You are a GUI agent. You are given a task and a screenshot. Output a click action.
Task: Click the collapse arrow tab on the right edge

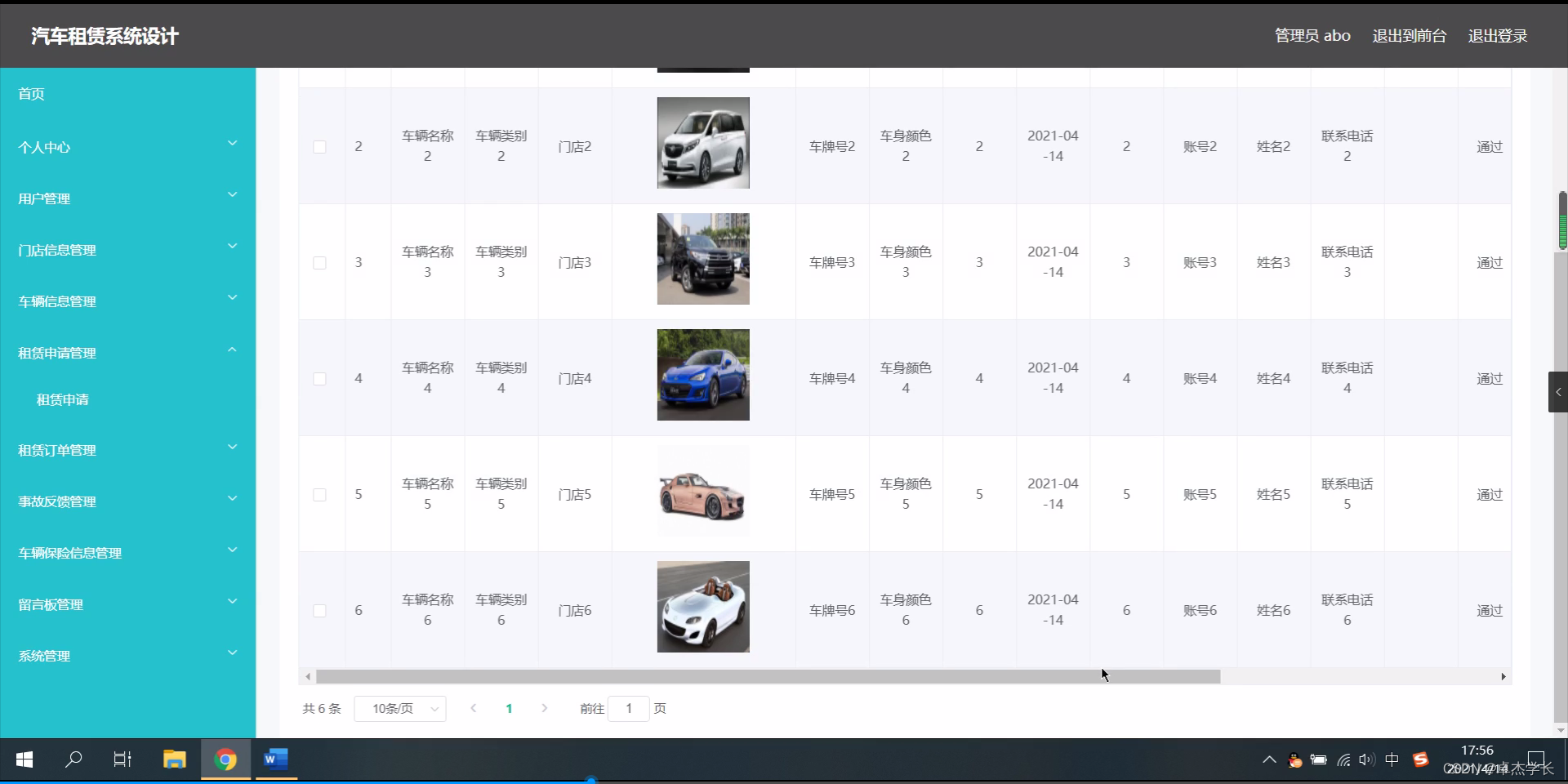[1558, 392]
